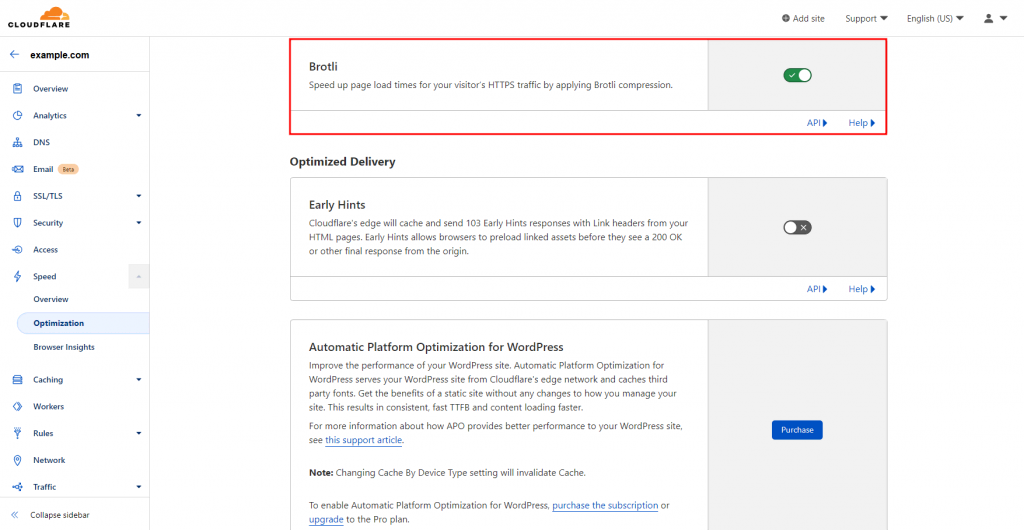Click the Collapse sidebar label

pyautogui.click(x=60, y=515)
